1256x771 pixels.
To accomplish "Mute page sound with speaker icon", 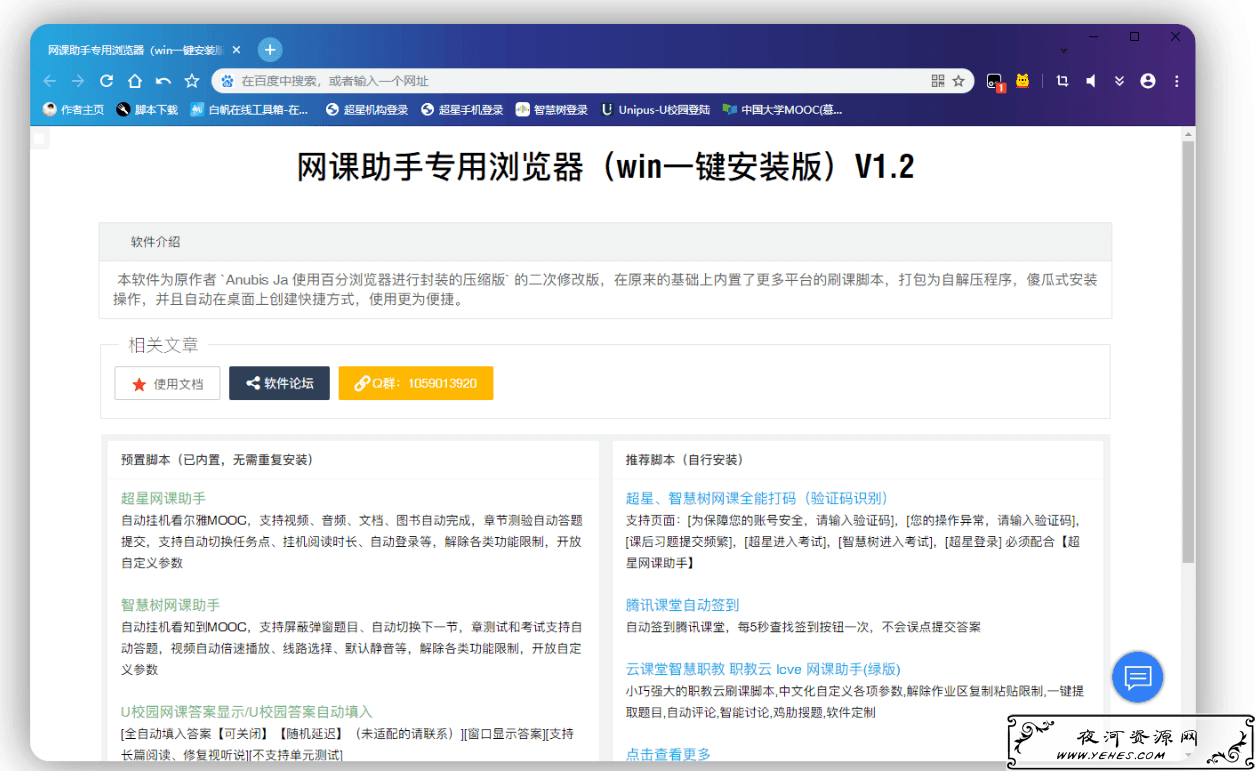I will [1091, 81].
